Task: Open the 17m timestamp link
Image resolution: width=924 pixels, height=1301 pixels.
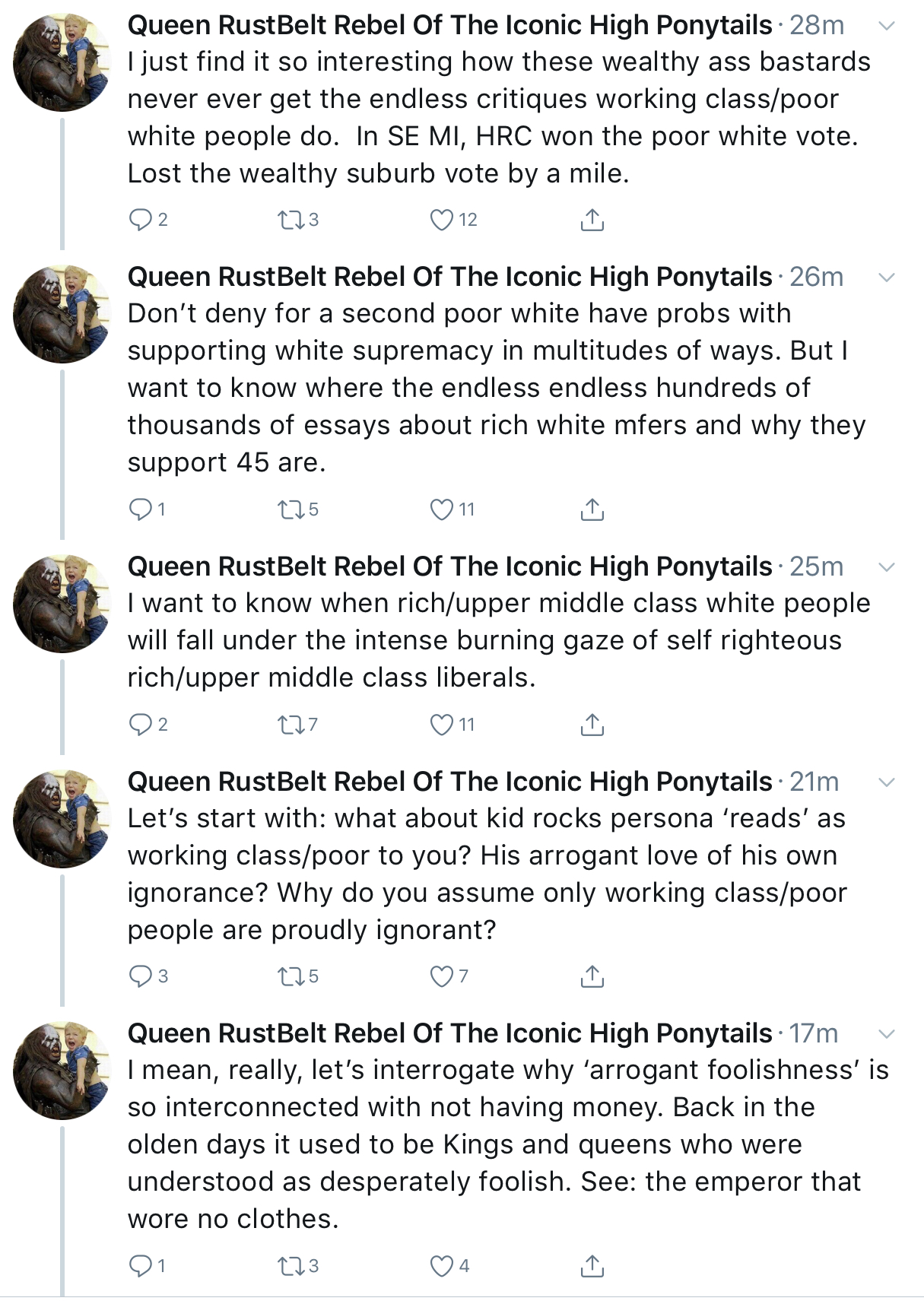Action: click(x=814, y=1033)
